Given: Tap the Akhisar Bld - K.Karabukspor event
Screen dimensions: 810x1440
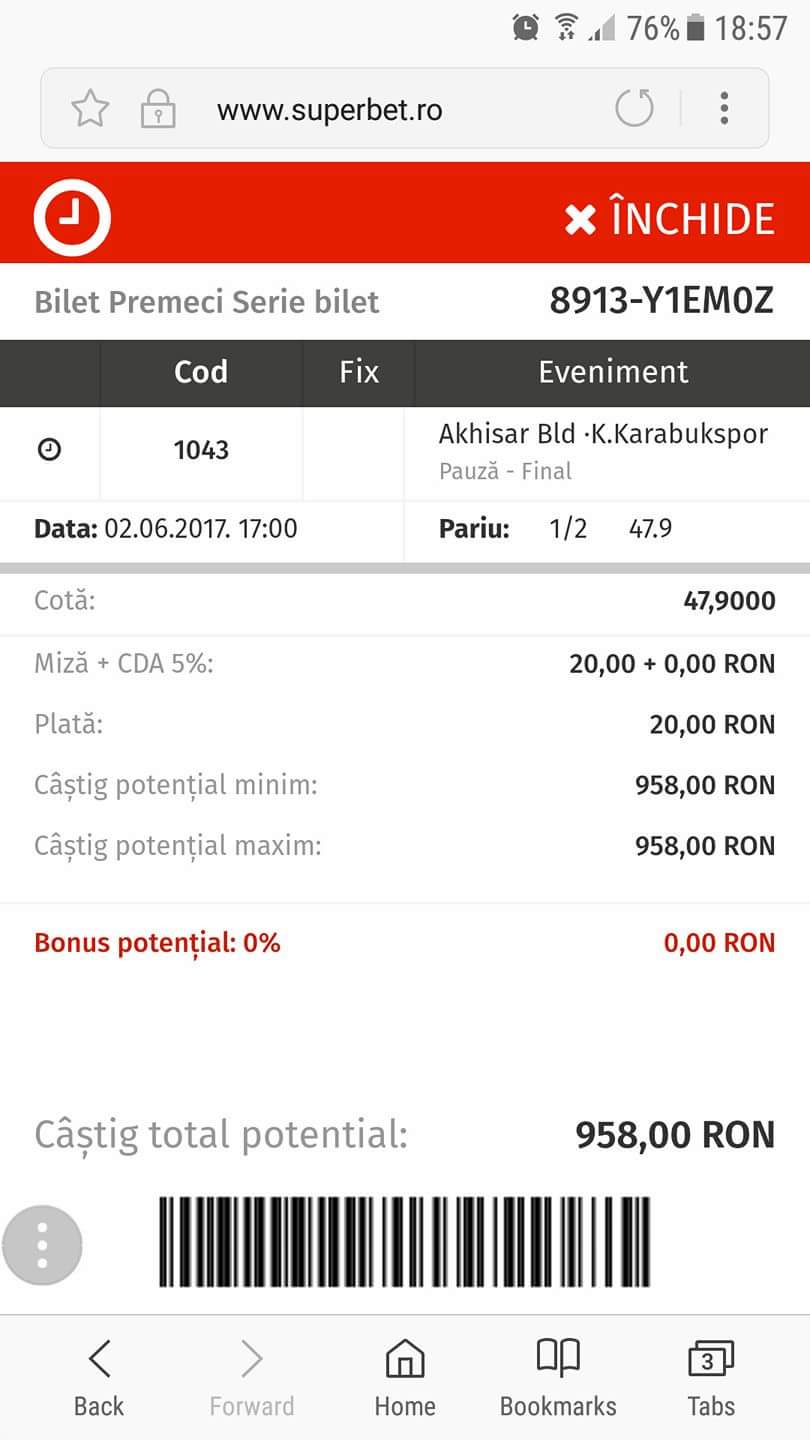Looking at the screenshot, I should [x=603, y=435].
